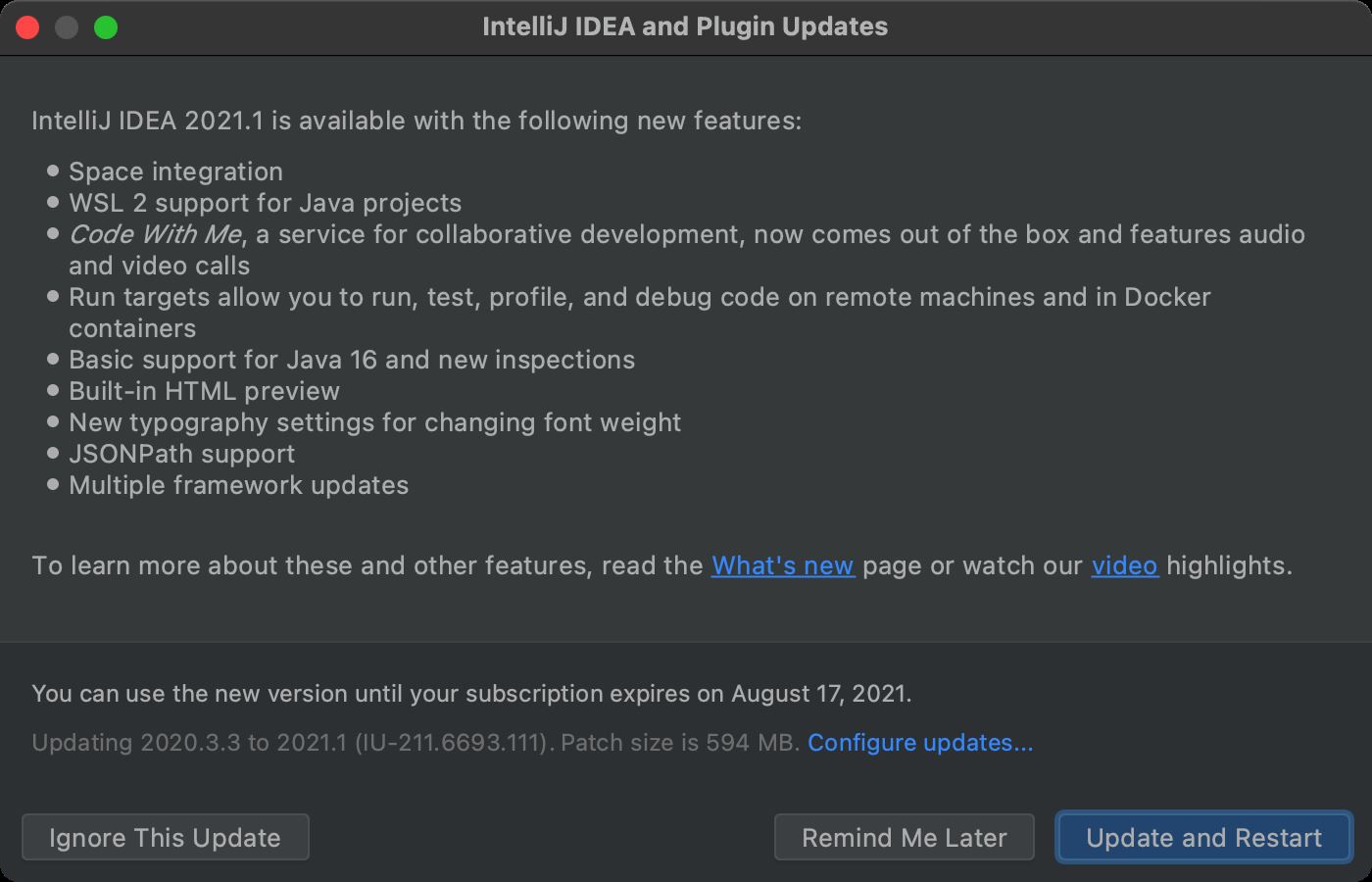Click the Space integration bullet item
This screenshot has width=1372, height=882.
tap(175, 171)
